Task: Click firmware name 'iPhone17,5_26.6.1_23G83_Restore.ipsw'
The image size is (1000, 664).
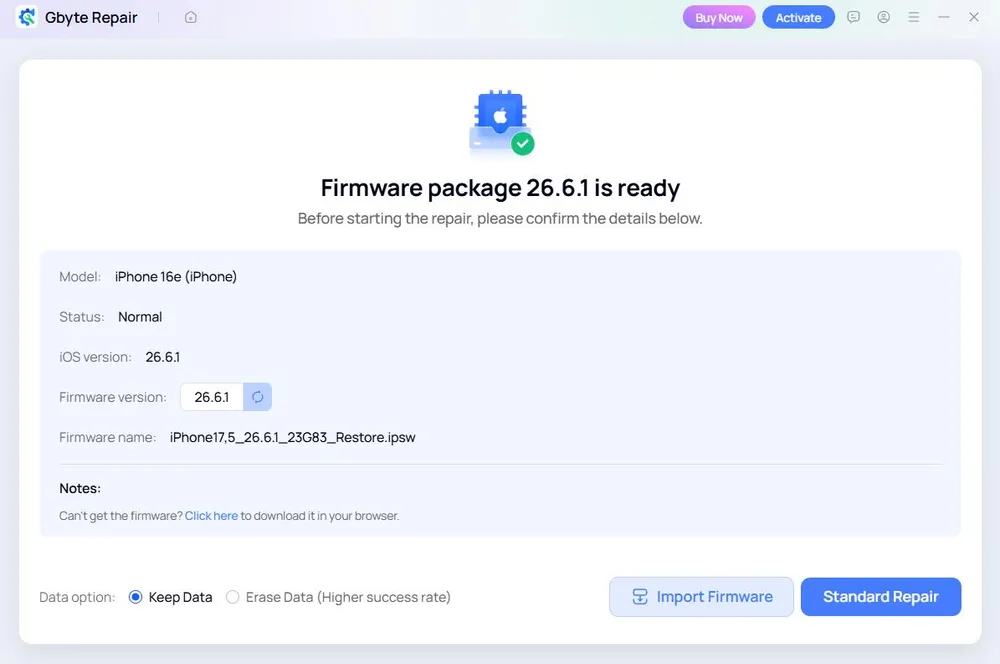Action: click(x=293, y=438)
